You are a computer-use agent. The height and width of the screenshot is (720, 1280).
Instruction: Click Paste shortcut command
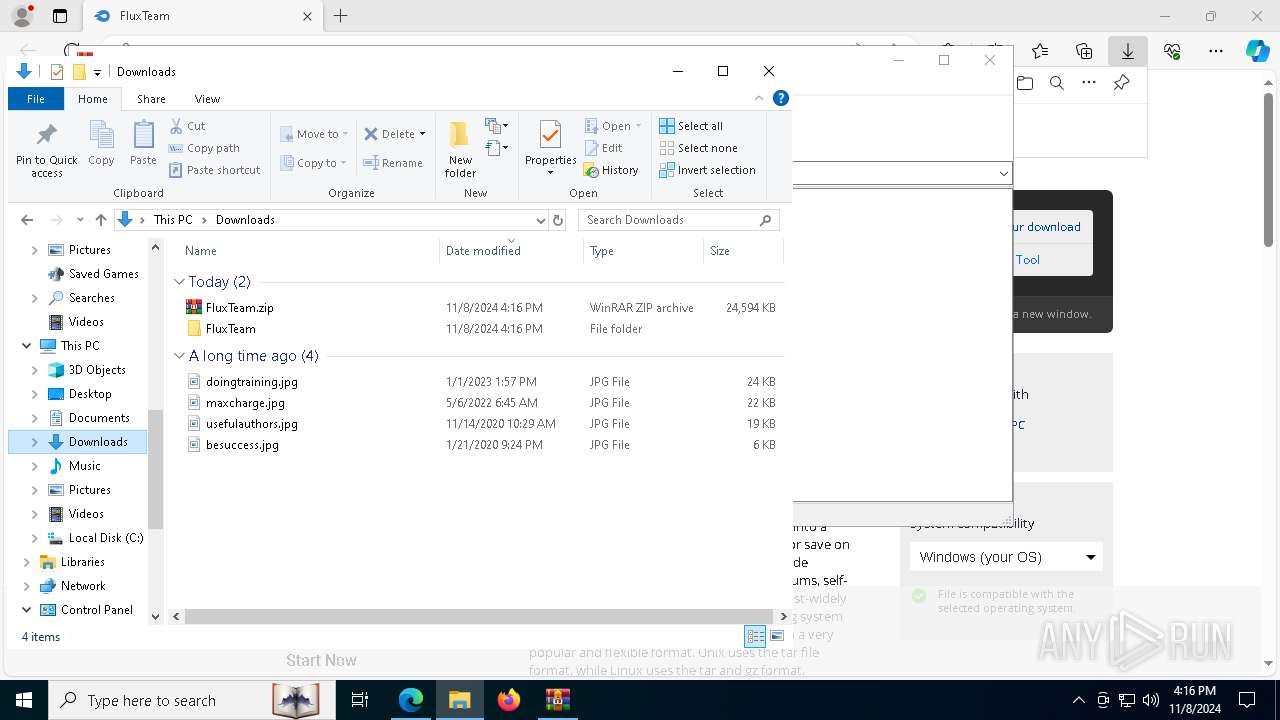pos(214,170)
